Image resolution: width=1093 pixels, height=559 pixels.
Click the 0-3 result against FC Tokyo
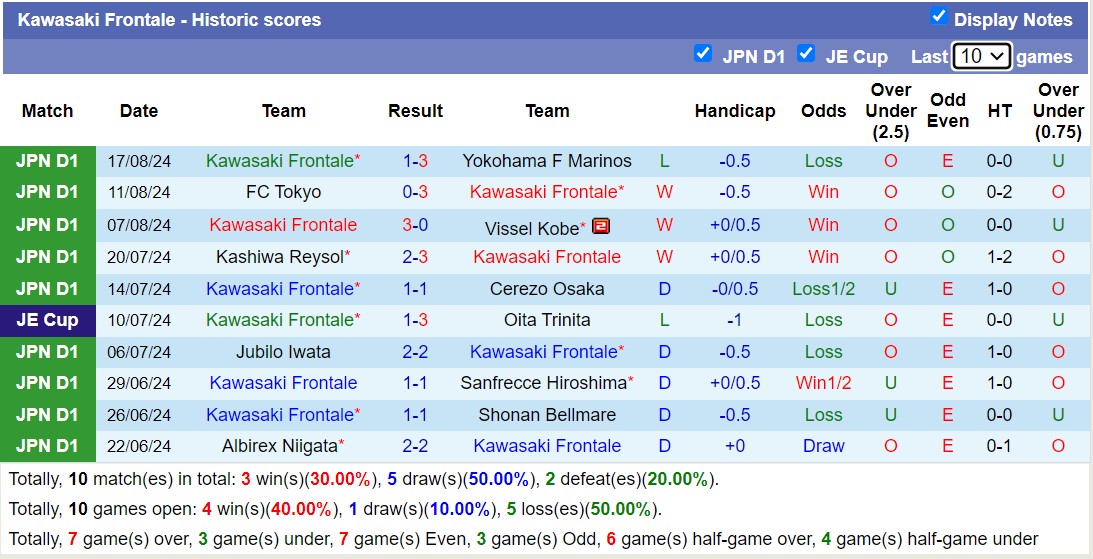click(x=415, y=192)
